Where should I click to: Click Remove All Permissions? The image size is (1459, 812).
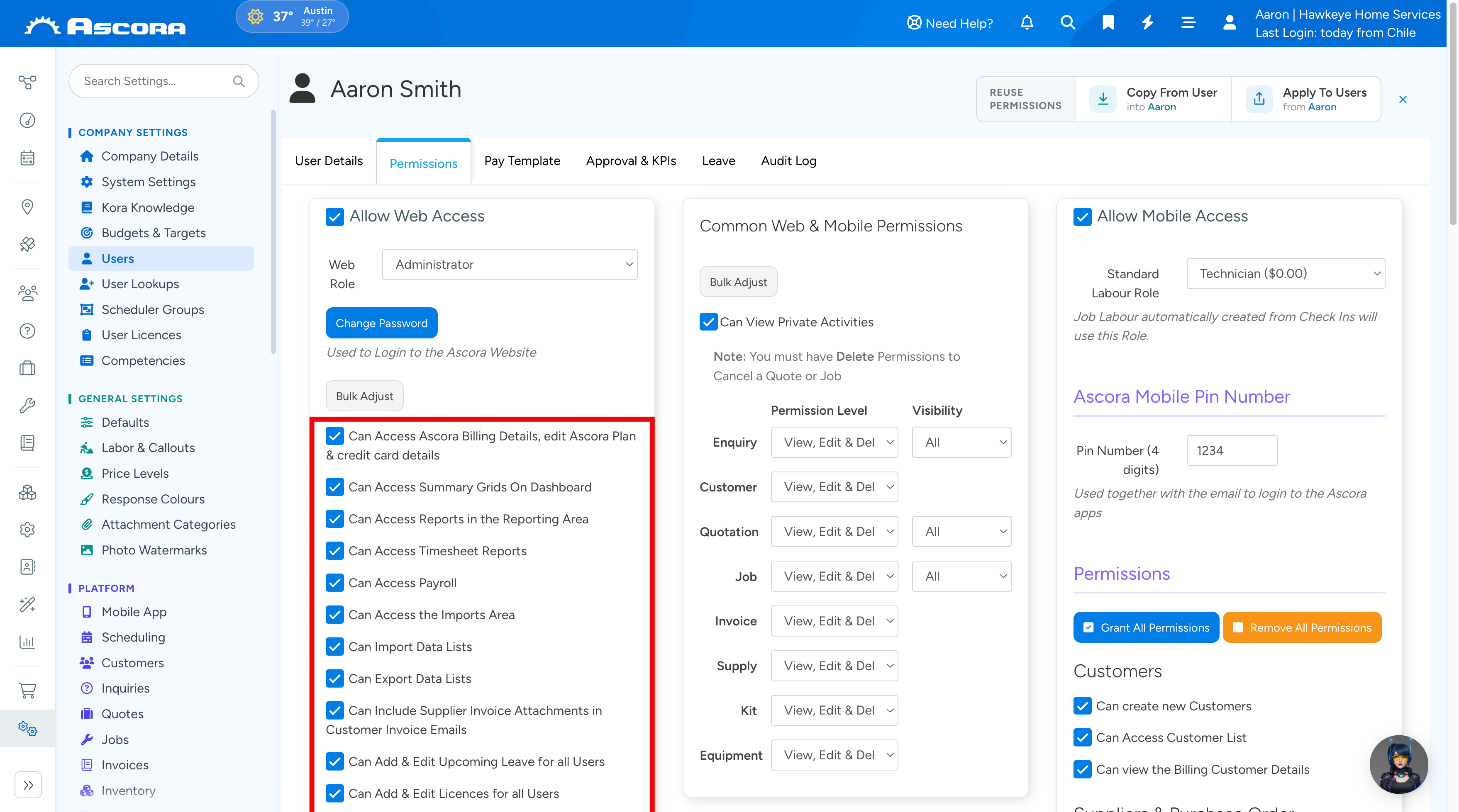1302,627
